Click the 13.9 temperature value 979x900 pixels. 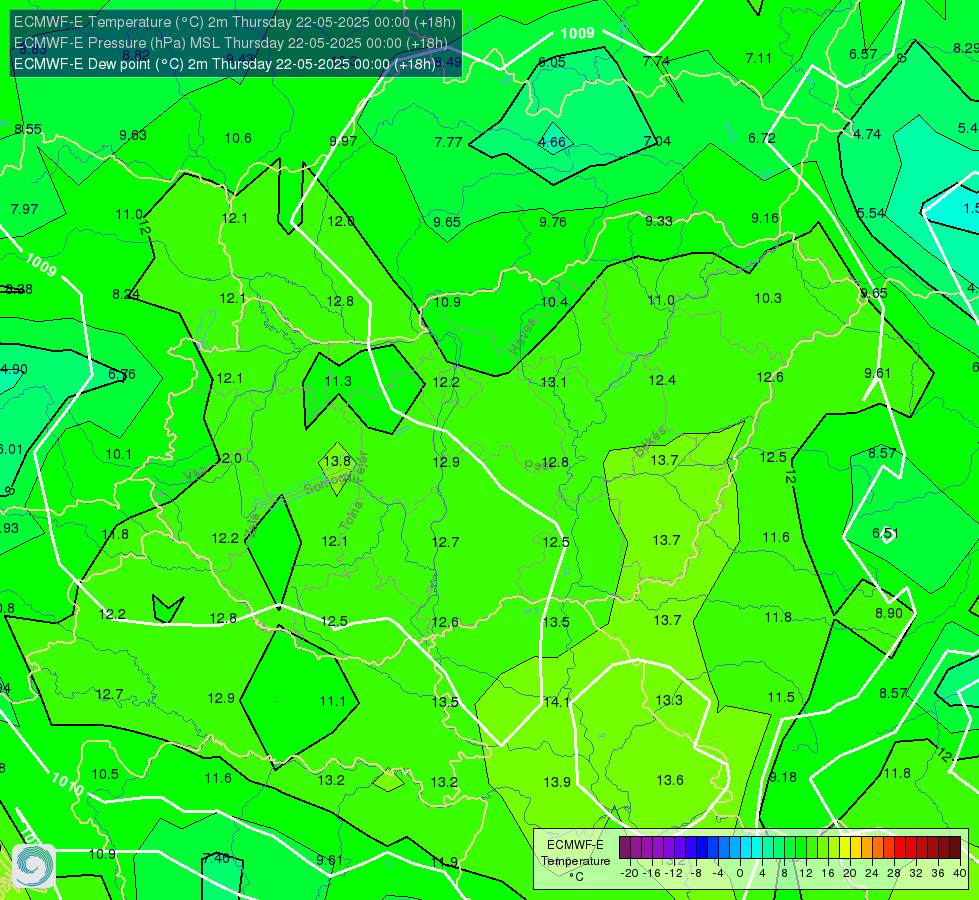click(557, 782)
